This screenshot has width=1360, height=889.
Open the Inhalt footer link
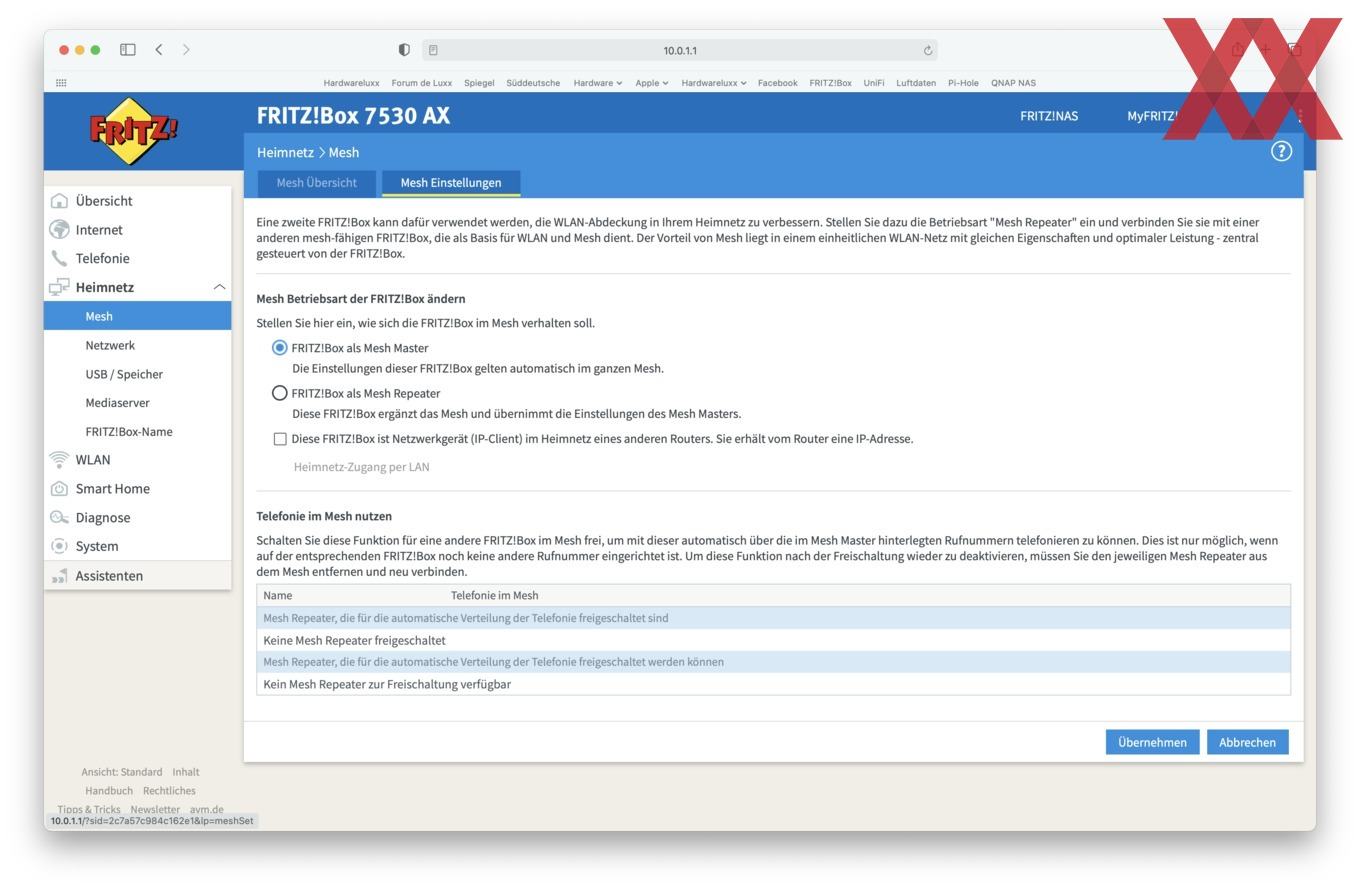click(x=185, y=772)
